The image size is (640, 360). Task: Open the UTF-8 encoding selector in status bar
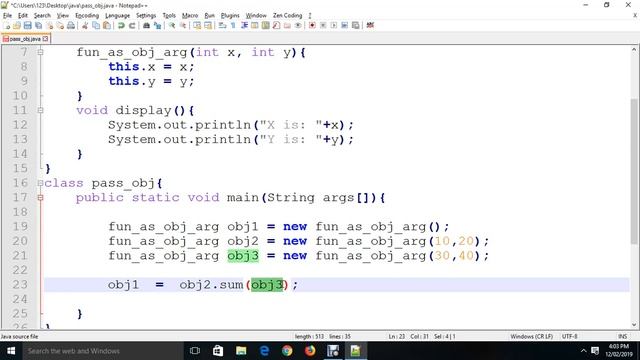click(569, 336)
